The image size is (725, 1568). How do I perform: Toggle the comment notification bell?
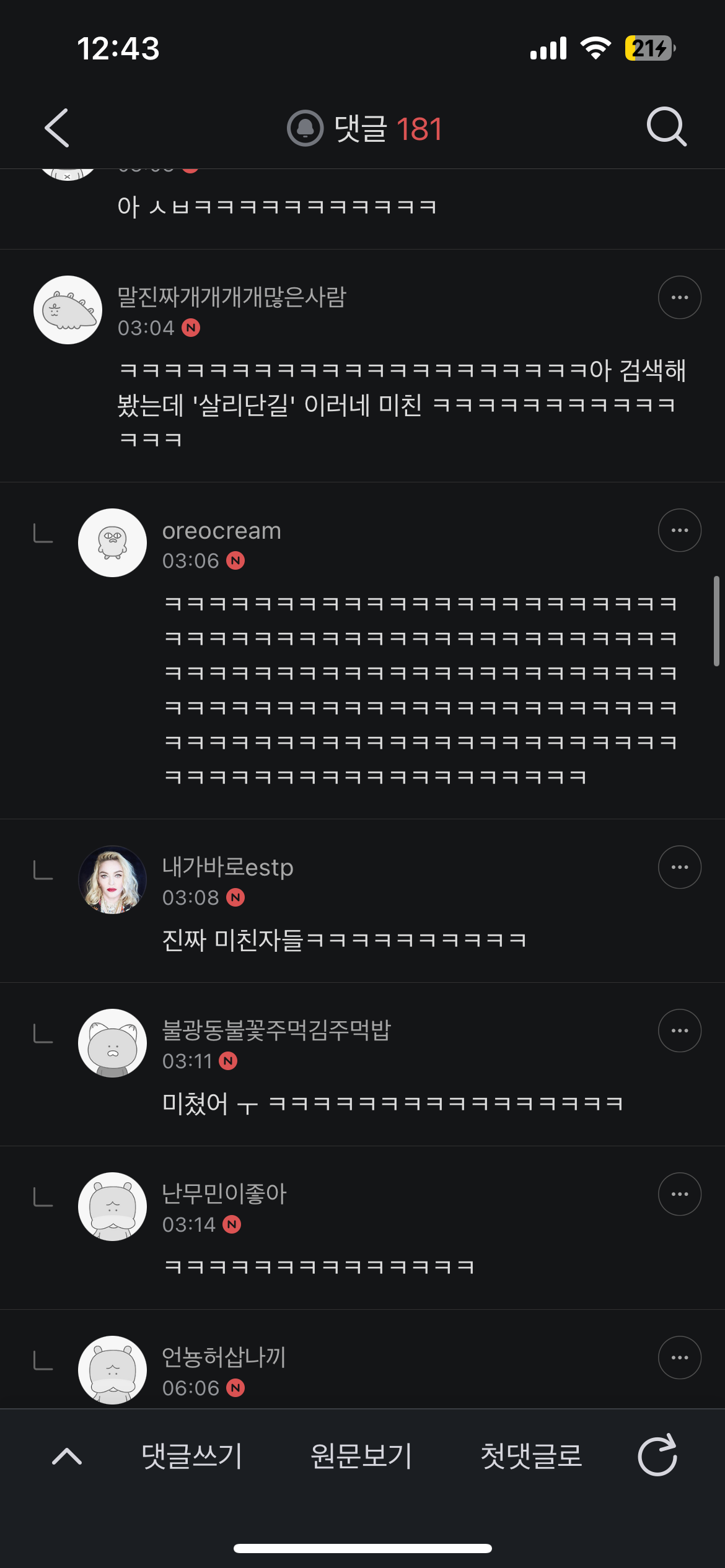tap(305, 128)
